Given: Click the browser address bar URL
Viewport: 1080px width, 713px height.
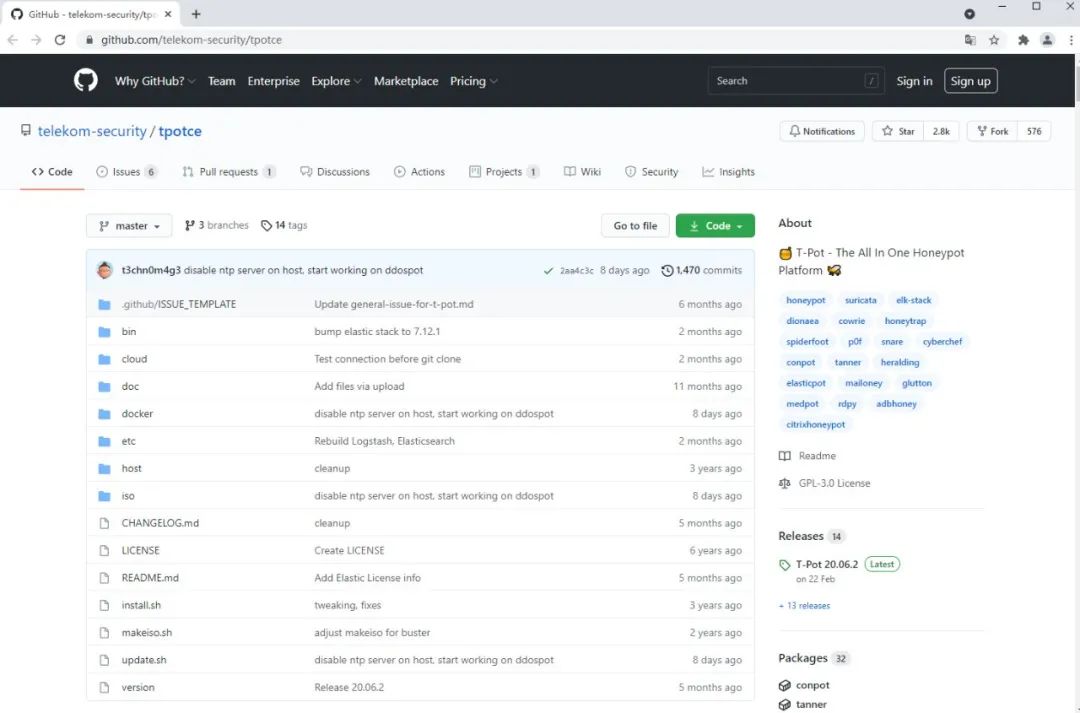Looking at the screenshot, I should [x=191, y=40].
